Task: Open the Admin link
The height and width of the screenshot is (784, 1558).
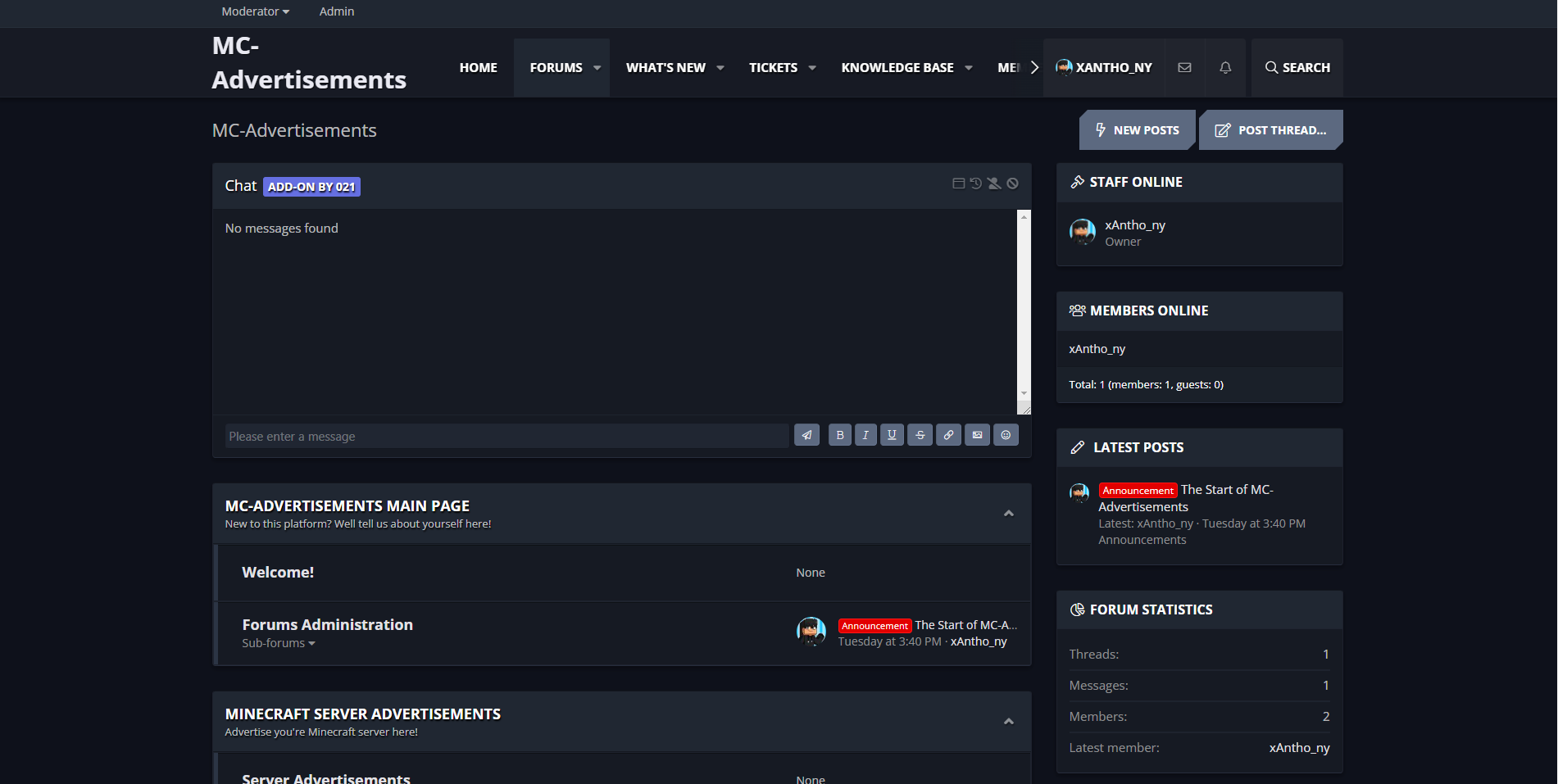Action: coord(337,11)
